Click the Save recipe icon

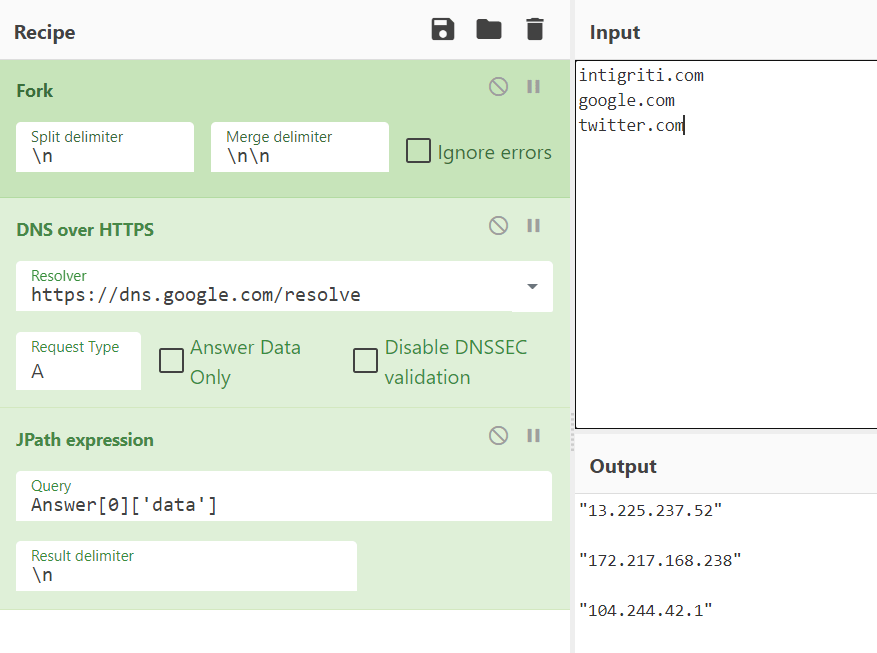click(442, 29)
